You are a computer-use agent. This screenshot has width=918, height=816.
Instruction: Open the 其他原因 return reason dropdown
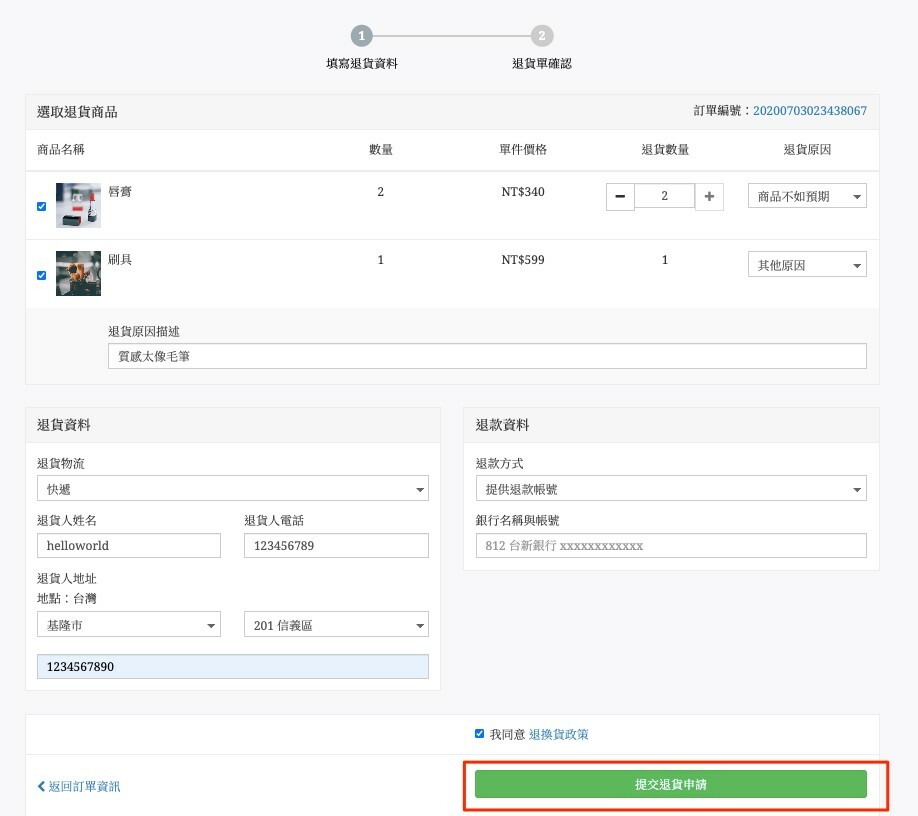click(x=807, y=265)
